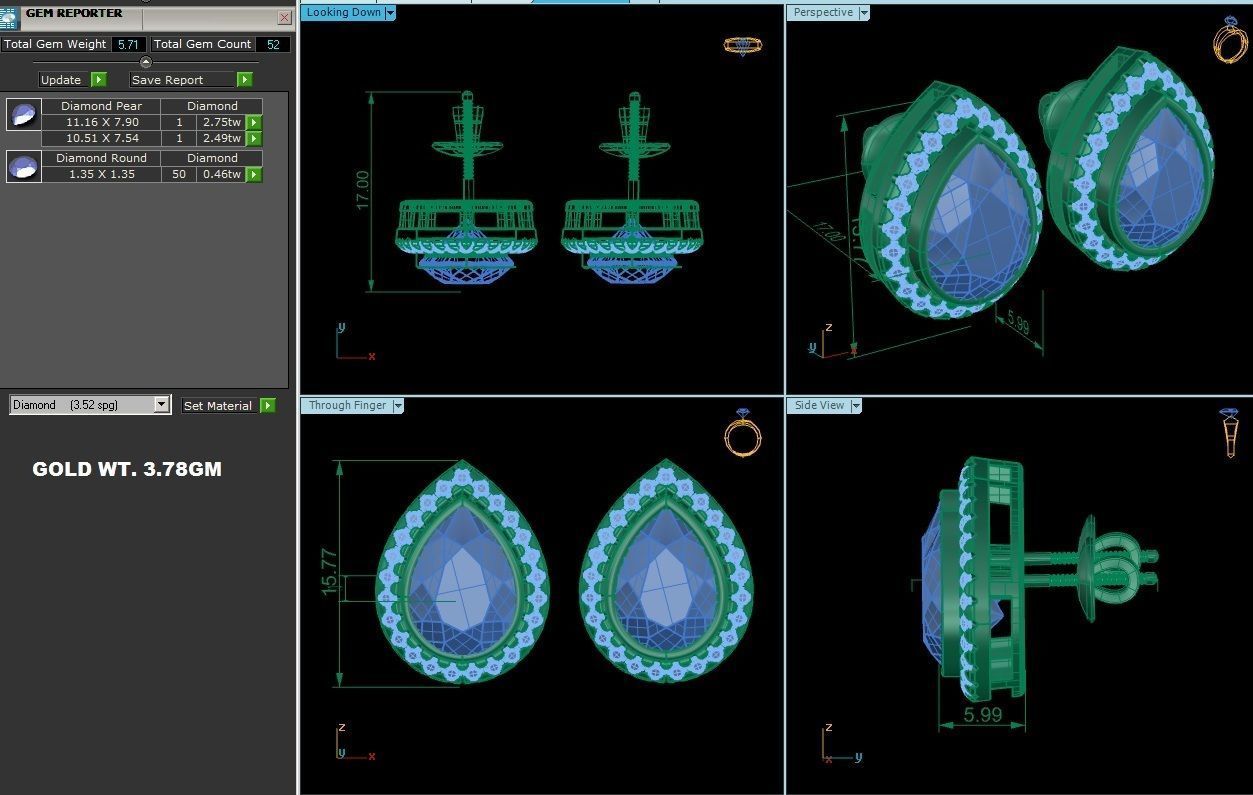This screenshot has width=1253, height=795.
Task: Select the Looking Down viewport tab
Action: [x=343, y=12]
